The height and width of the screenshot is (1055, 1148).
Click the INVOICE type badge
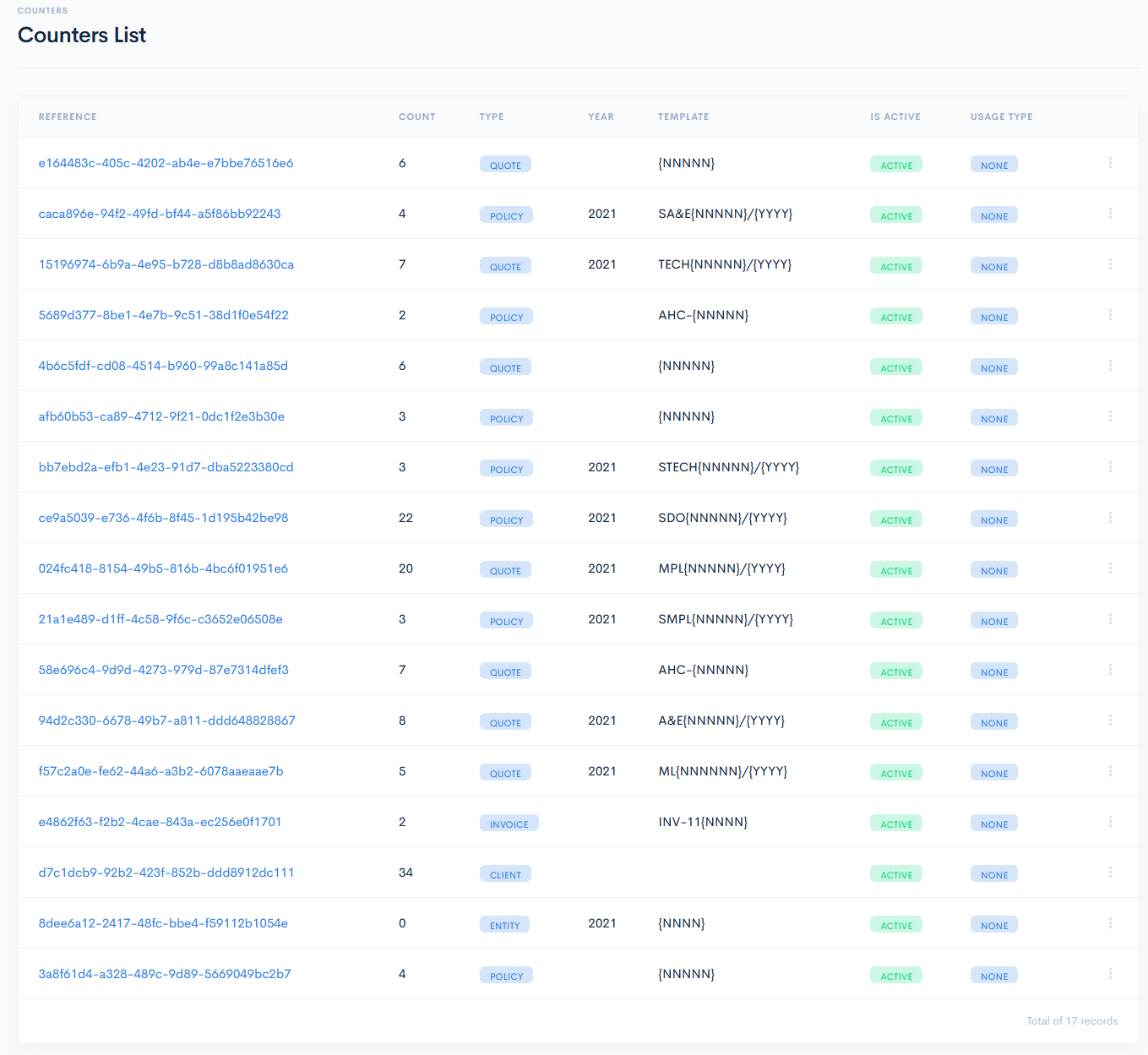pyautogui.click(x=509, y=824)
